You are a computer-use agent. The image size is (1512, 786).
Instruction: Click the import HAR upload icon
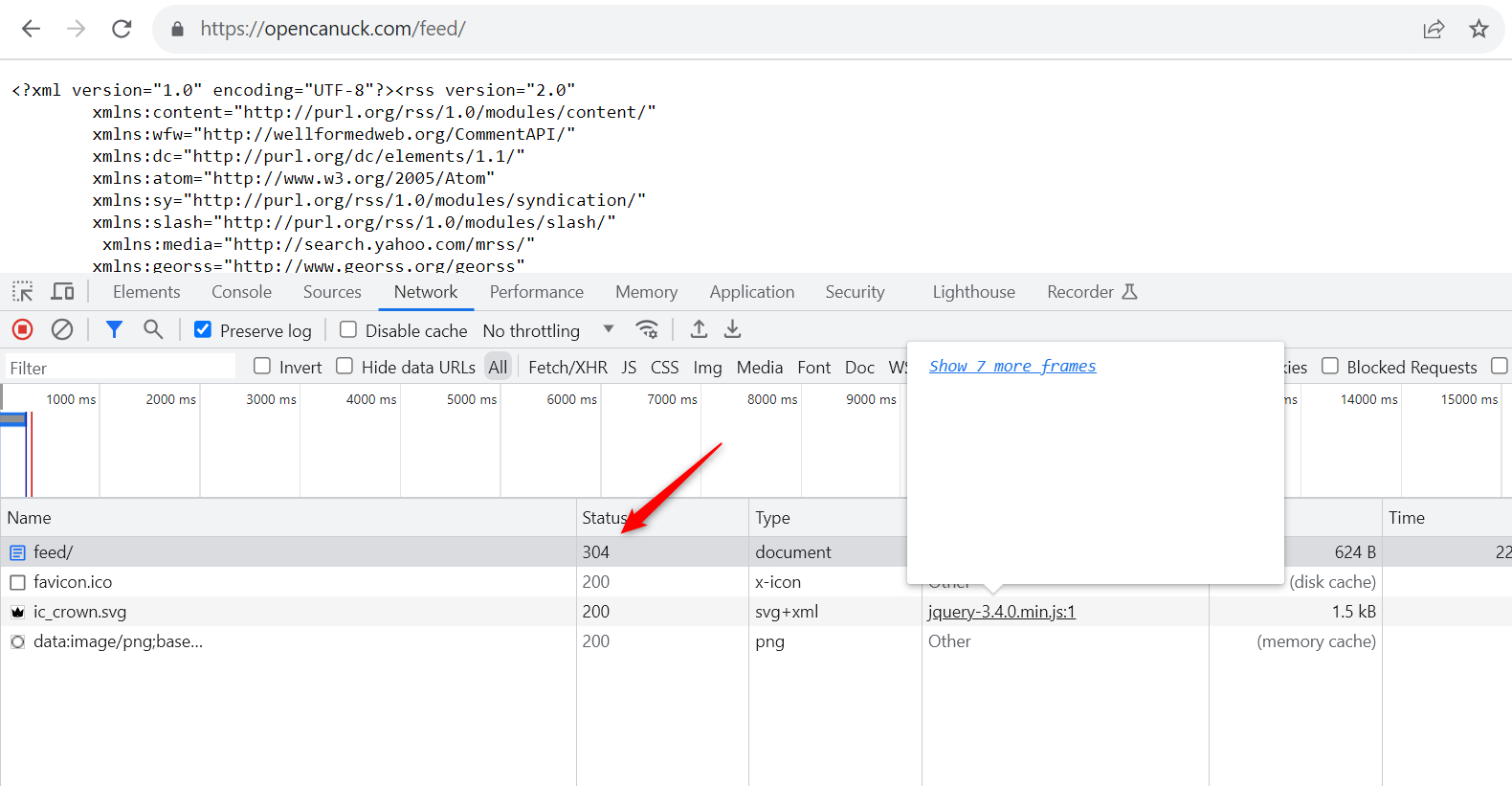pyautogui.click(x=700, y=329)
